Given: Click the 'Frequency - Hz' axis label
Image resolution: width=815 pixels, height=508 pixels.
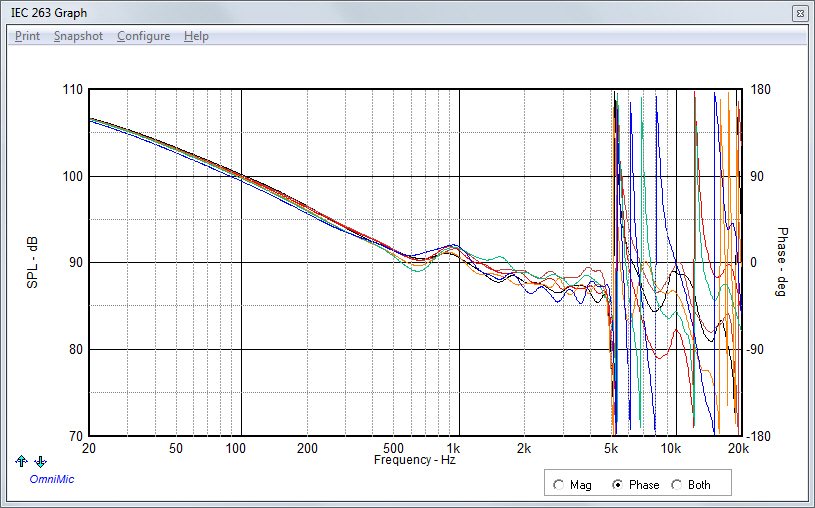Looking at the screenshot, I should 413,460.
